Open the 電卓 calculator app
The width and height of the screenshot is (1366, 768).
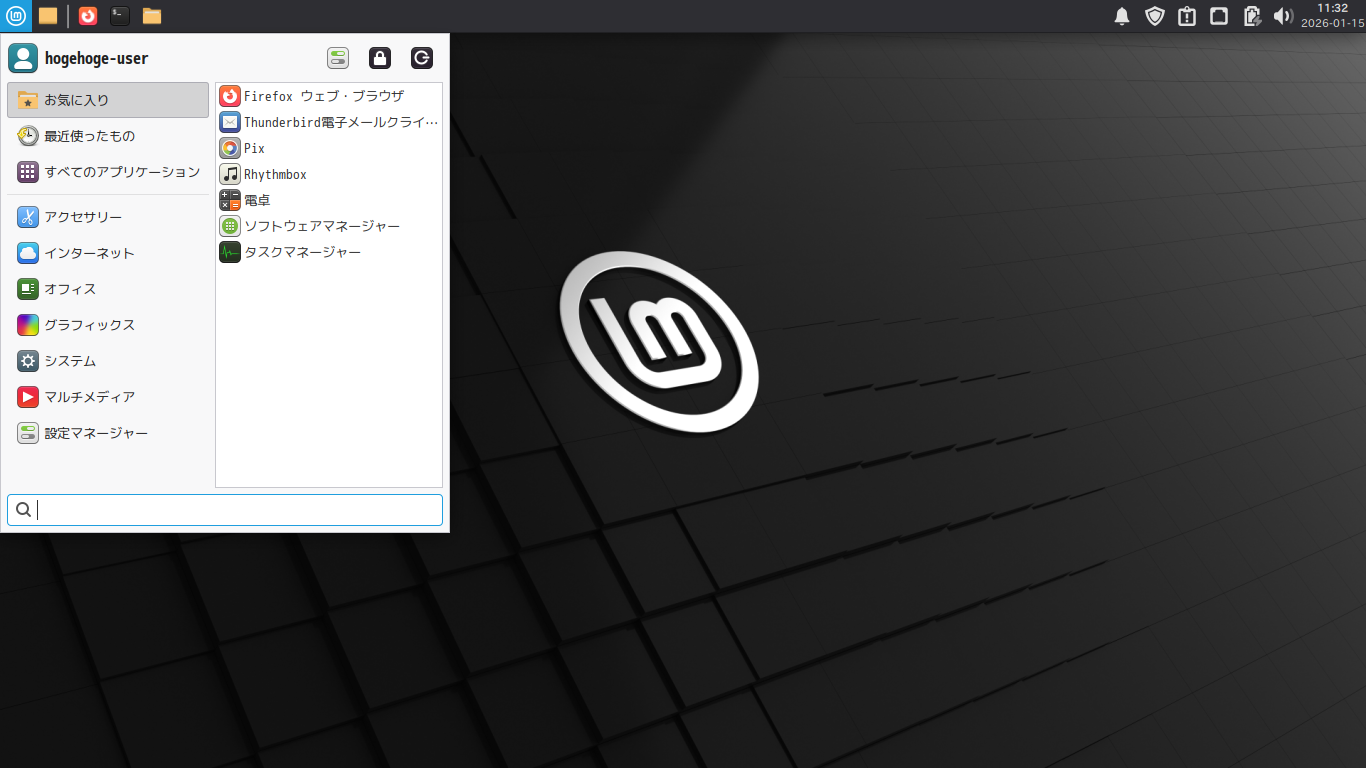tap(329, 200)
